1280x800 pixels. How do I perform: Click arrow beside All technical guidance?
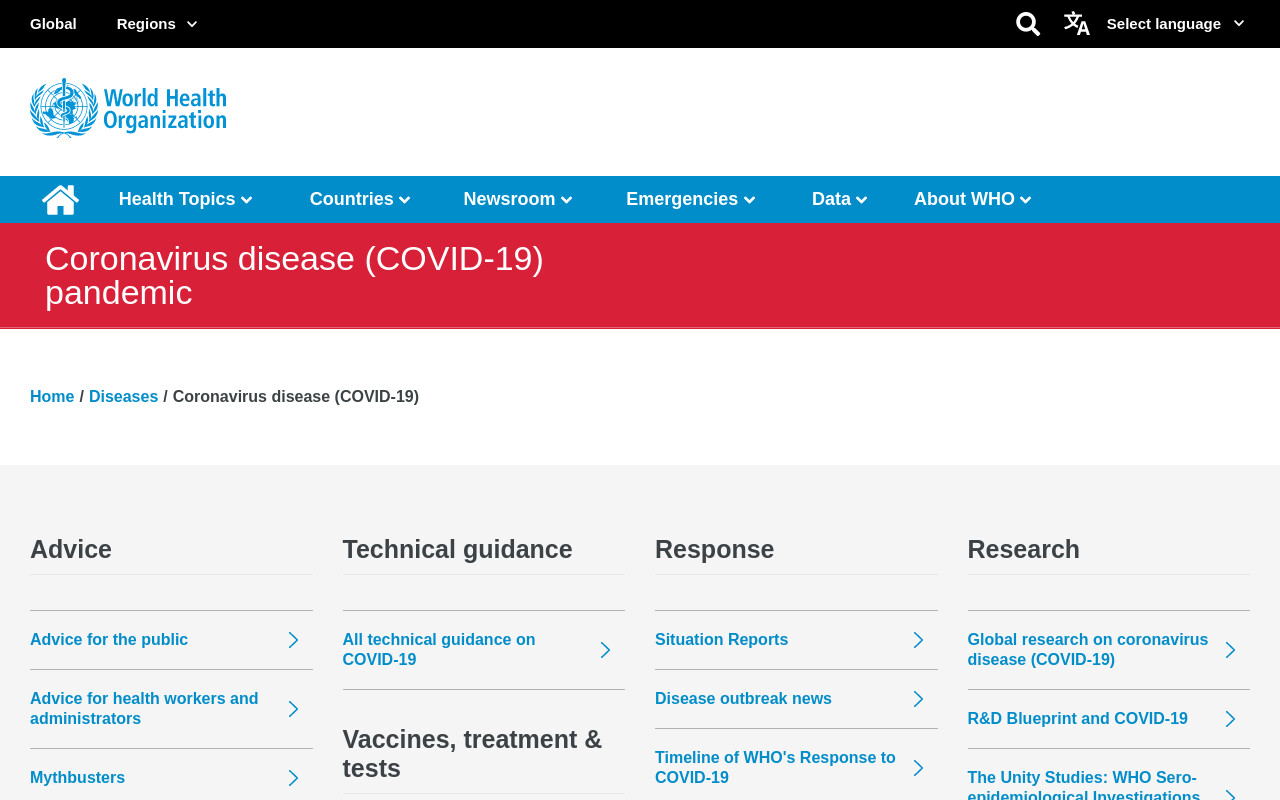pyautogui.click(x=605, y=650)
